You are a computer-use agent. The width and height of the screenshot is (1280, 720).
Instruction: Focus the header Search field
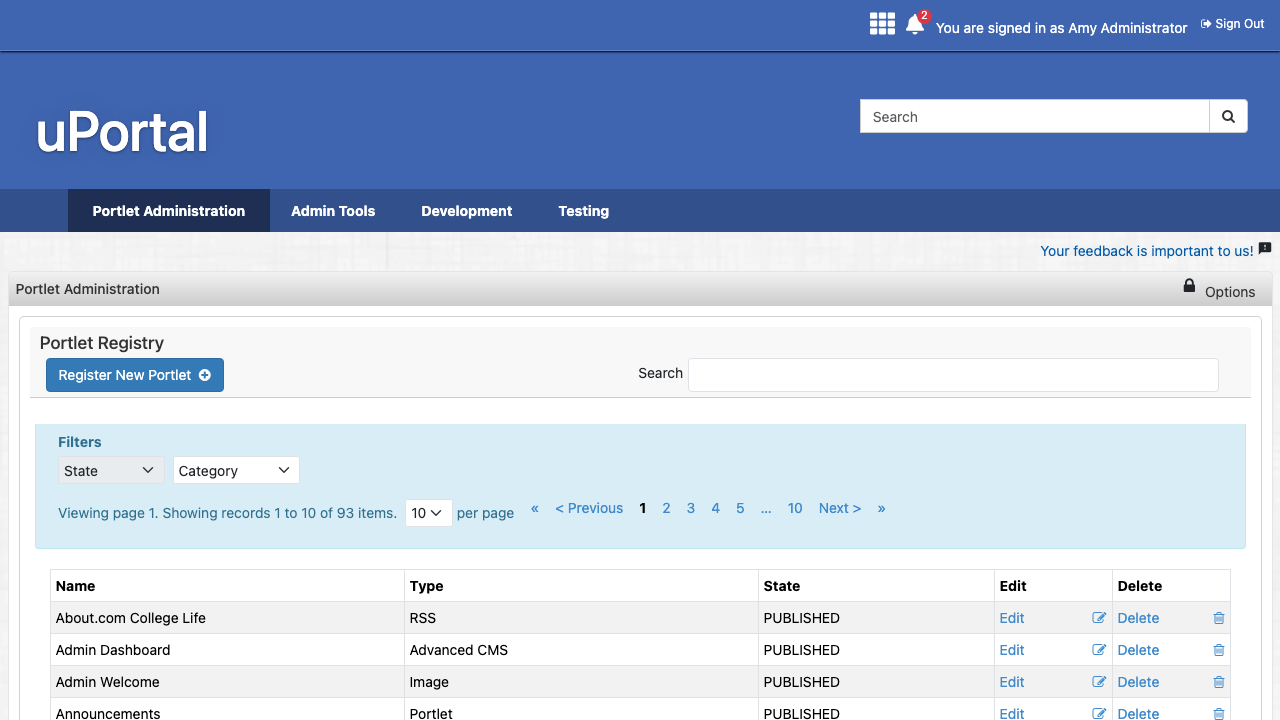click(x=1035, y=117)
